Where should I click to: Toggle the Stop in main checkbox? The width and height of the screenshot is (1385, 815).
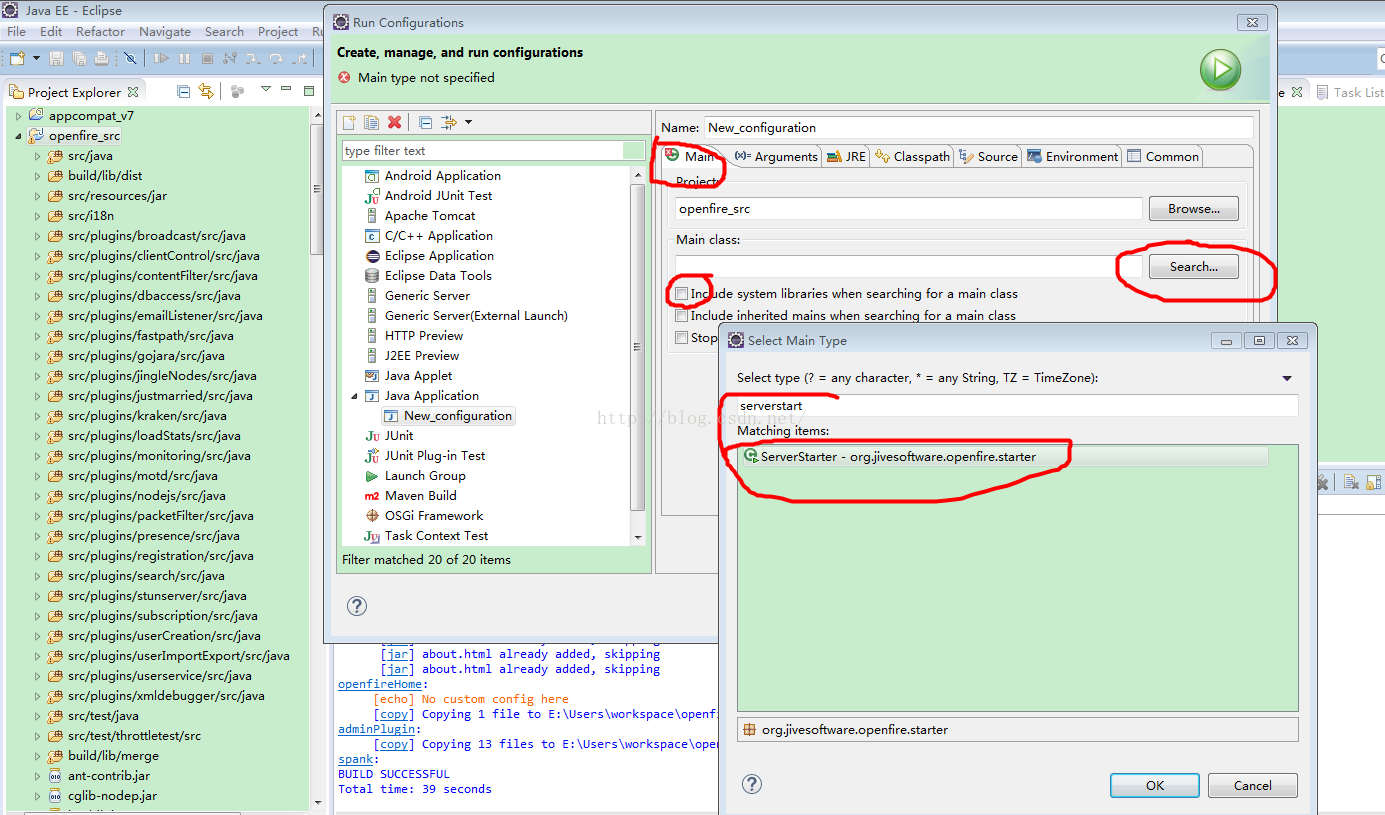point(682,338)
